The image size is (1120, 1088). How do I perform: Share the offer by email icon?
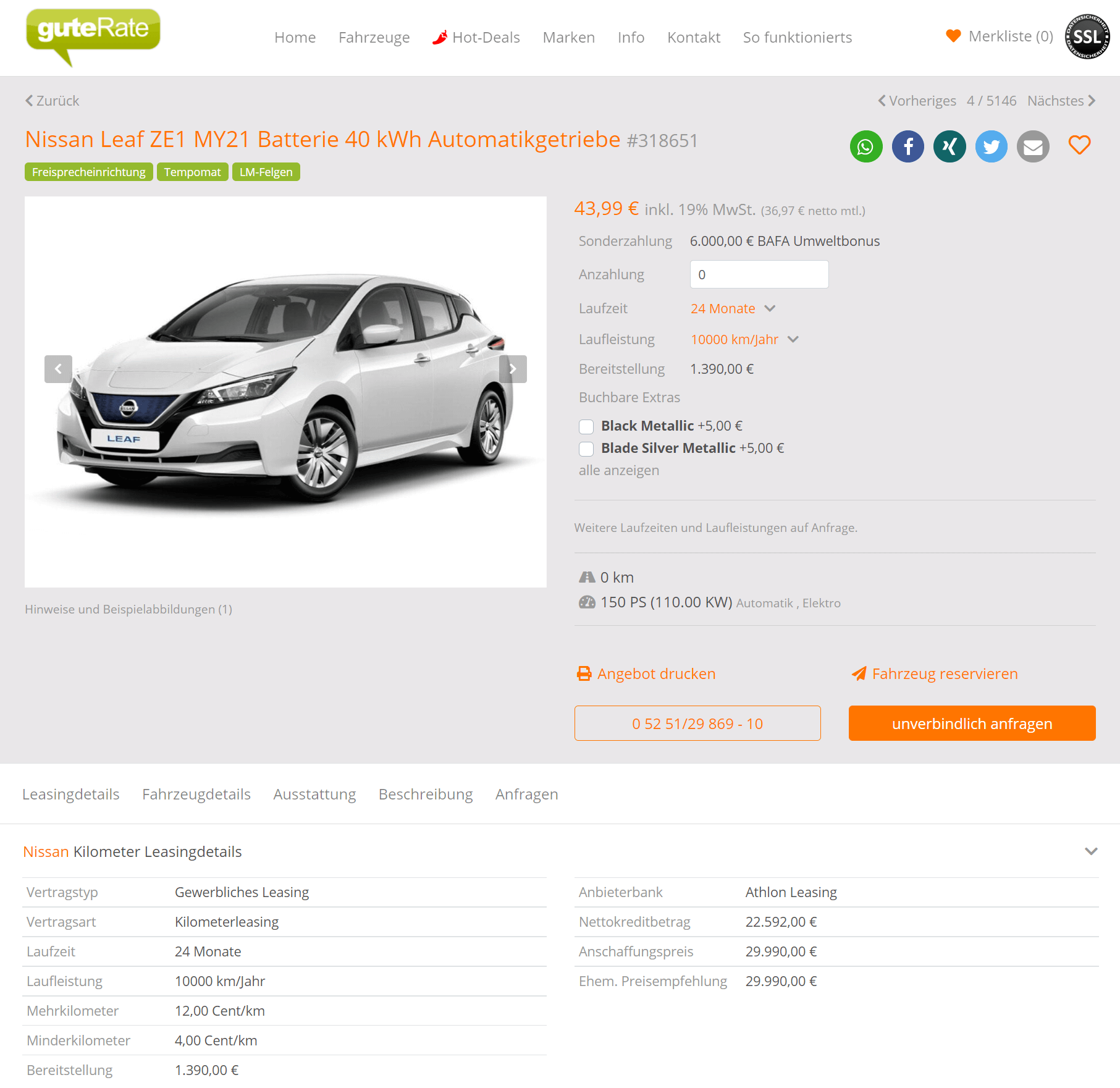pos(1033,146)
